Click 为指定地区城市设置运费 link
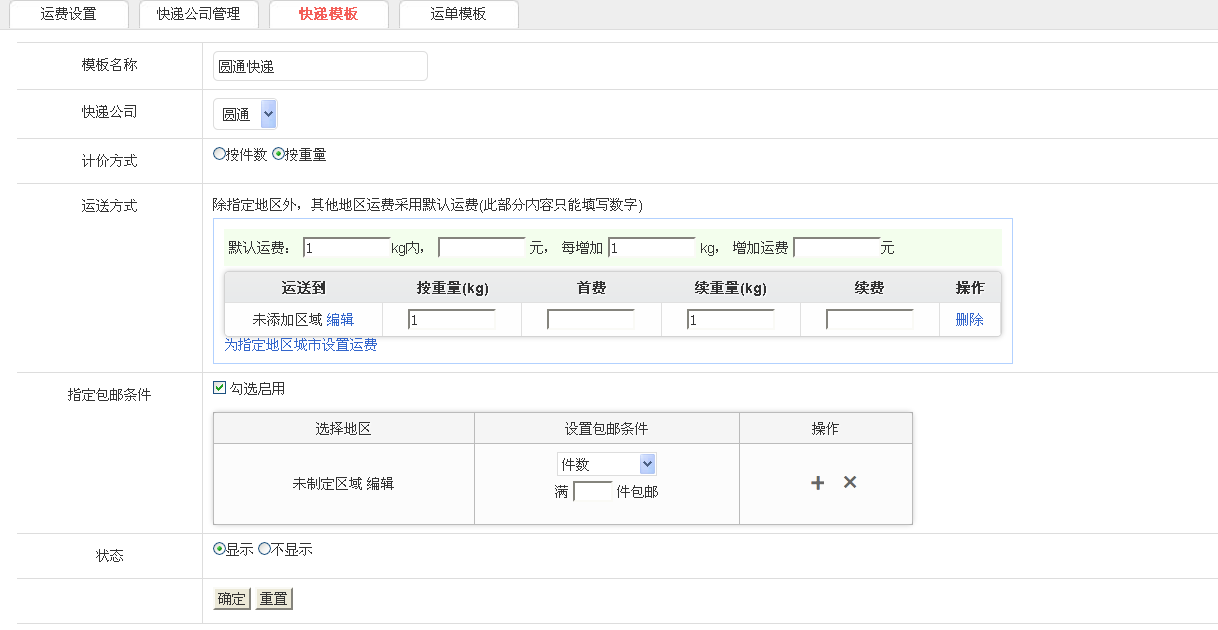The image size is (1218, 630). click(x=301, y=345)
